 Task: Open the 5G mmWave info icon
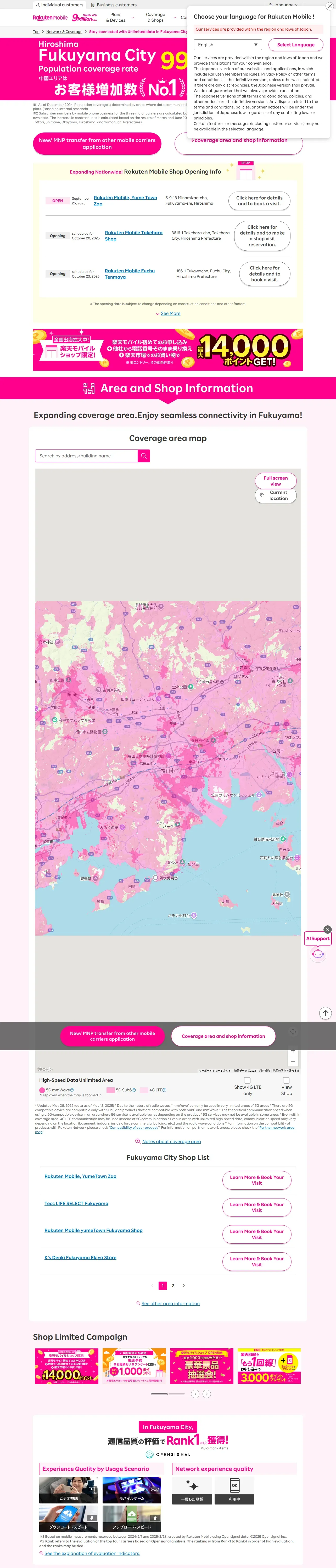pyautogui.click(x=72, y=1090)
